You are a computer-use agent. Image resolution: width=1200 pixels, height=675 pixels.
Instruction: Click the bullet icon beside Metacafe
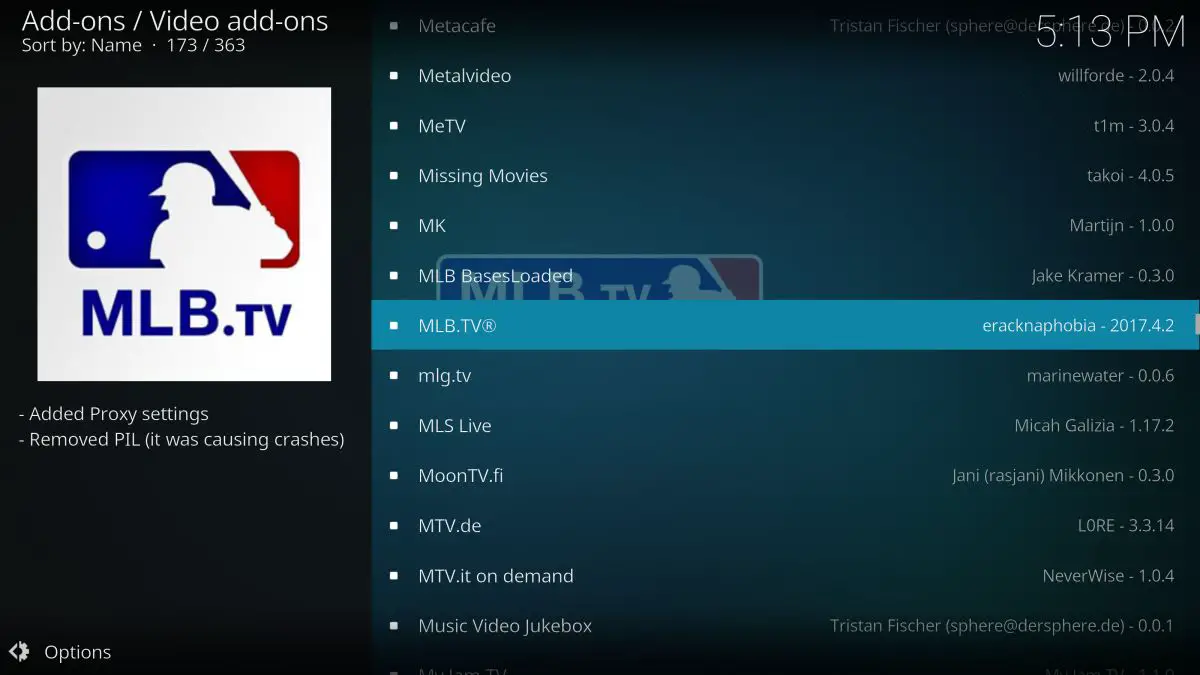[394, 26]
